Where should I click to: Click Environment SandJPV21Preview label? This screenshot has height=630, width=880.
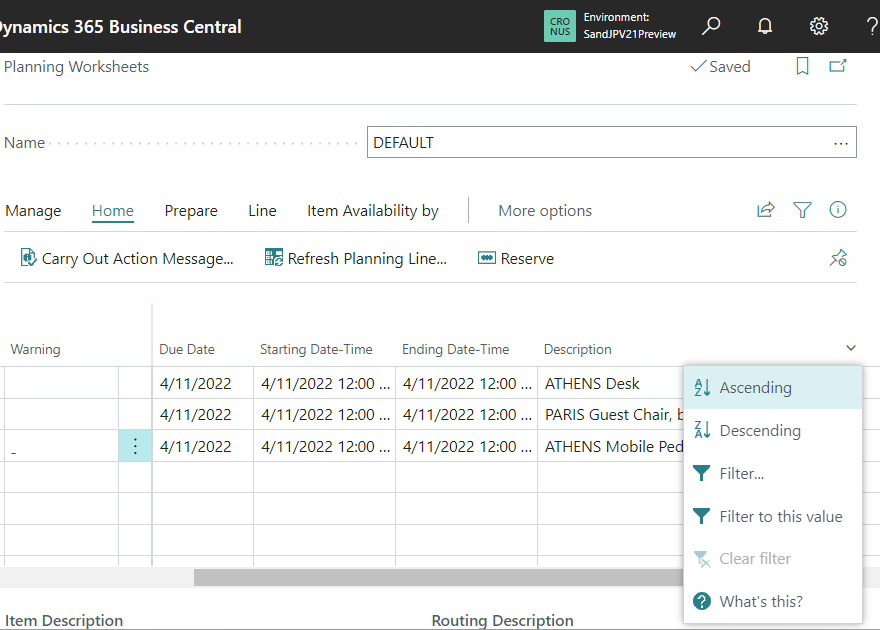630,26
